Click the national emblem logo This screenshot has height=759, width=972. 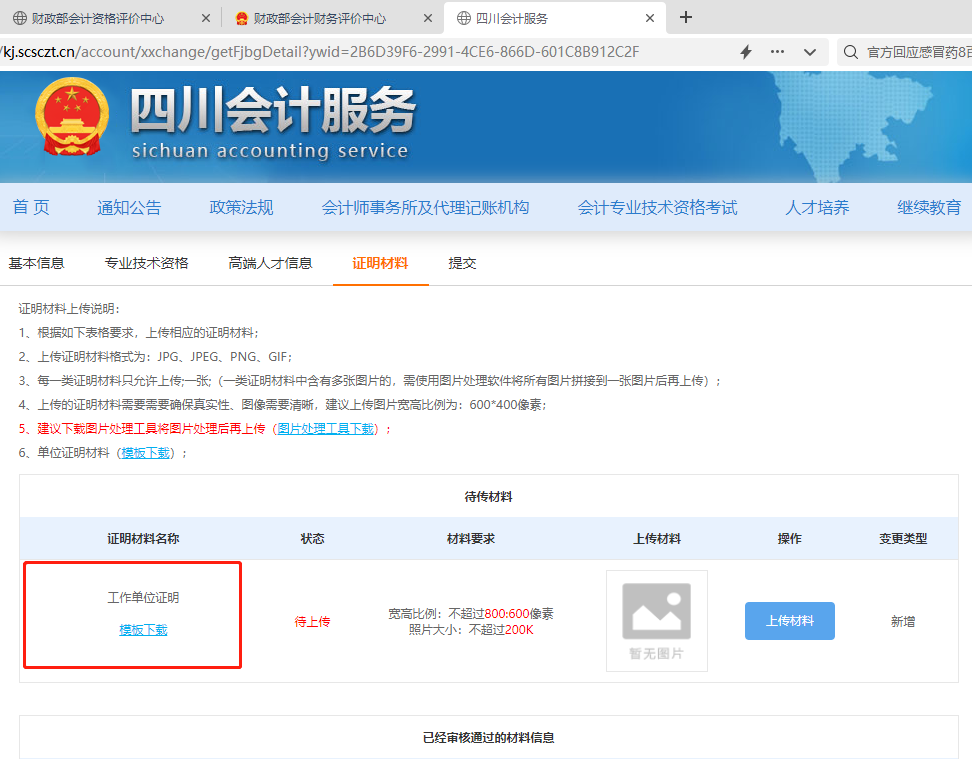point(72,116)
